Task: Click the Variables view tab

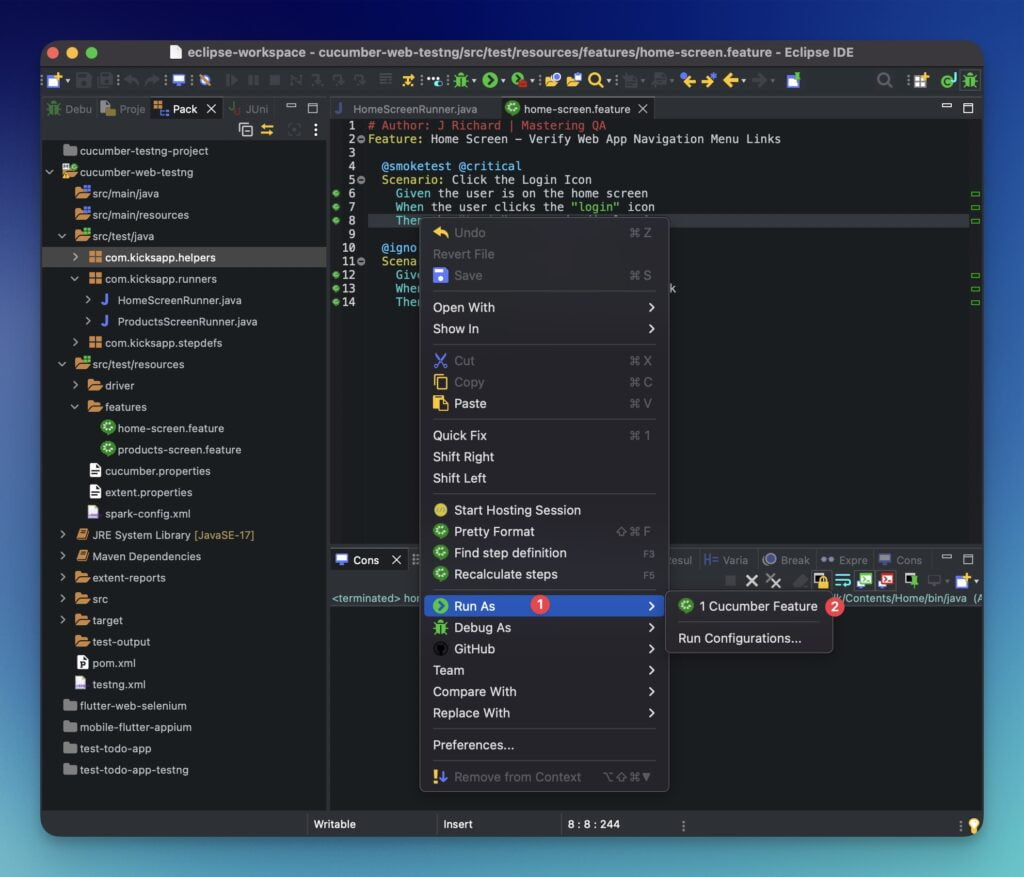Action: [x=726, y=560]
